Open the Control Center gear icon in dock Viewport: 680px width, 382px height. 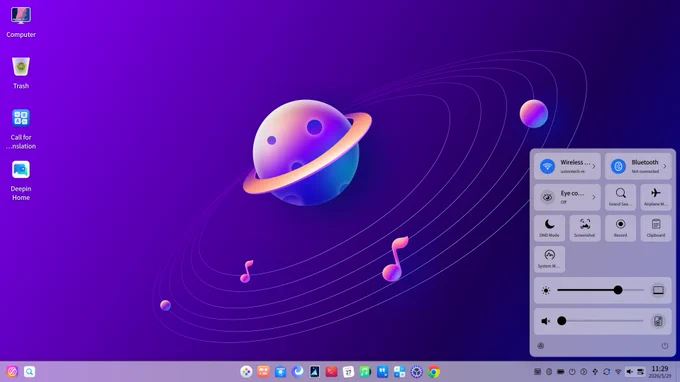pyautogui.click(x=416, y=372)
